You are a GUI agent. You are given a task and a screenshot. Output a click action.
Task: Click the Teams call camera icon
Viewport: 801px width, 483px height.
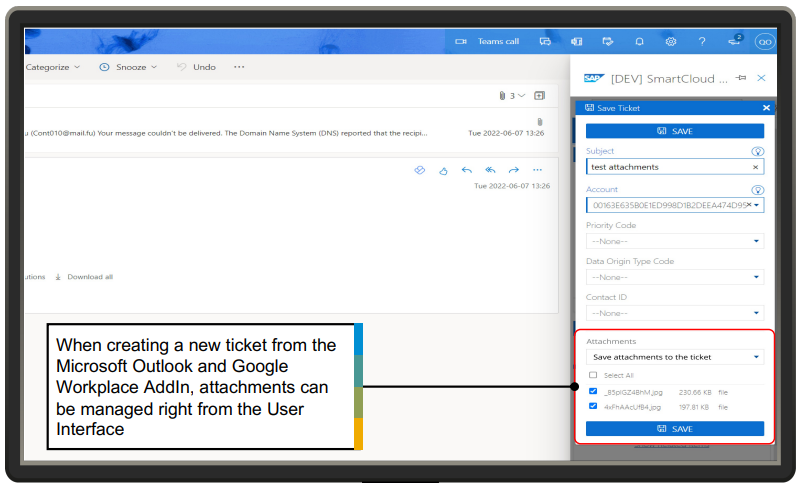pyautogui.click(x=461, y=41)
